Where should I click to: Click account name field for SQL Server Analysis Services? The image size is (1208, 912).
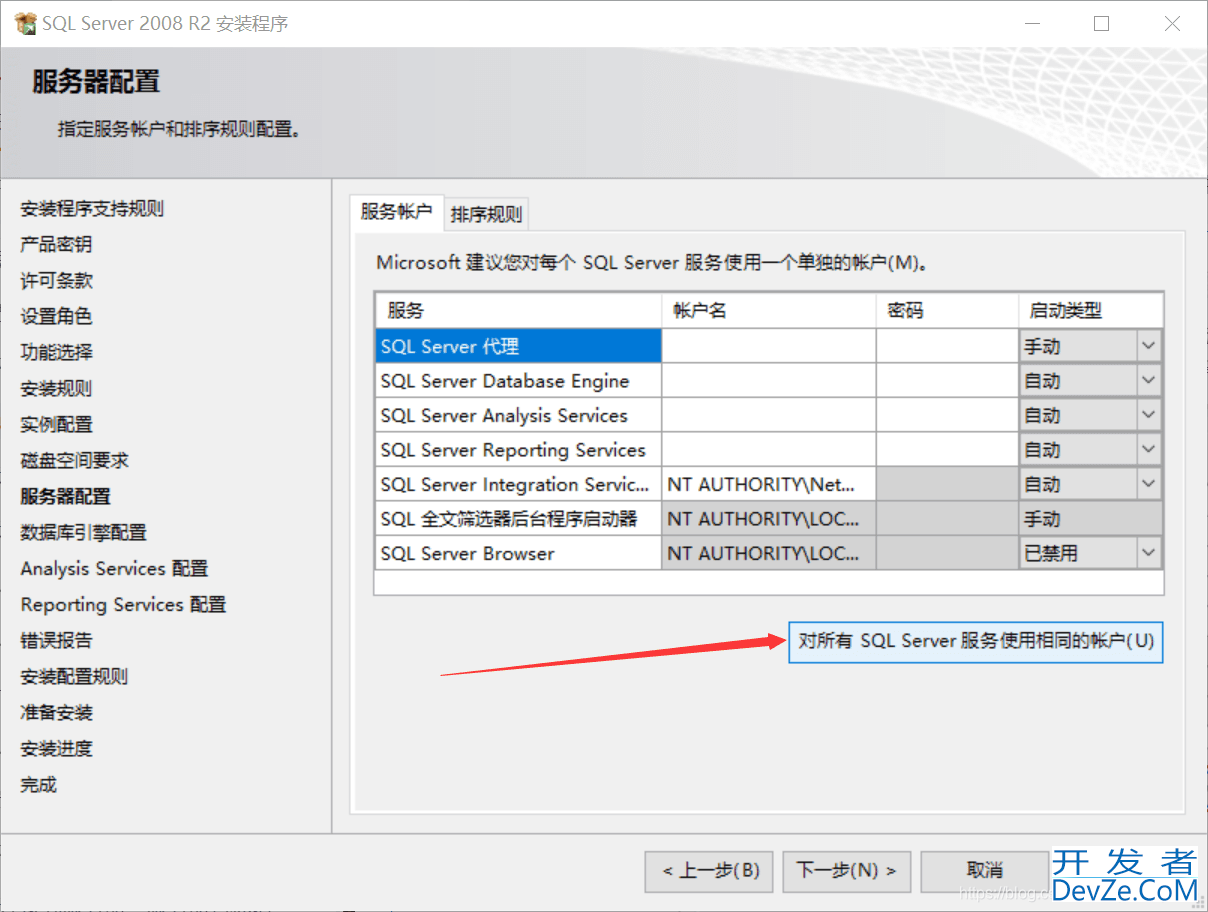769,415
